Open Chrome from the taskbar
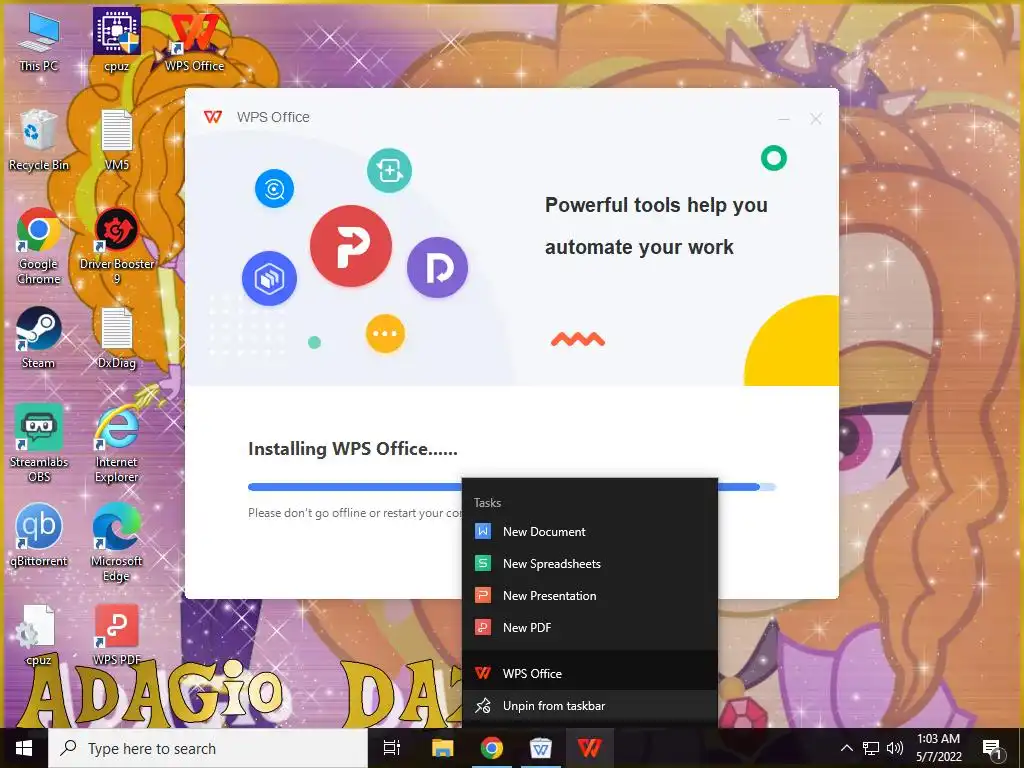1024x768 pixels. pos(492,748)
